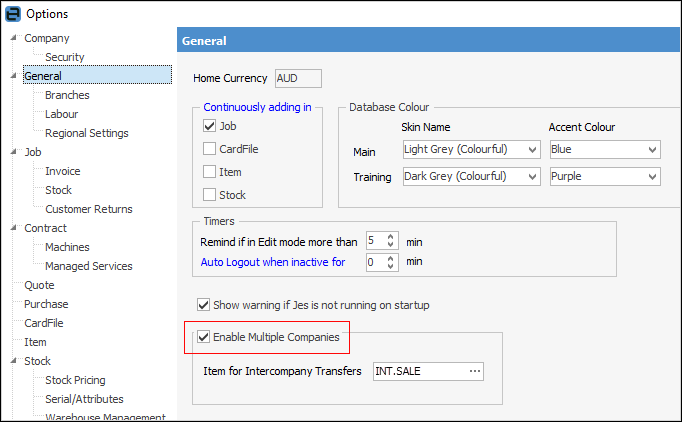Click the Options window app icon
The height and width of the screenshot is (422, 682).
tap(13, 14)
